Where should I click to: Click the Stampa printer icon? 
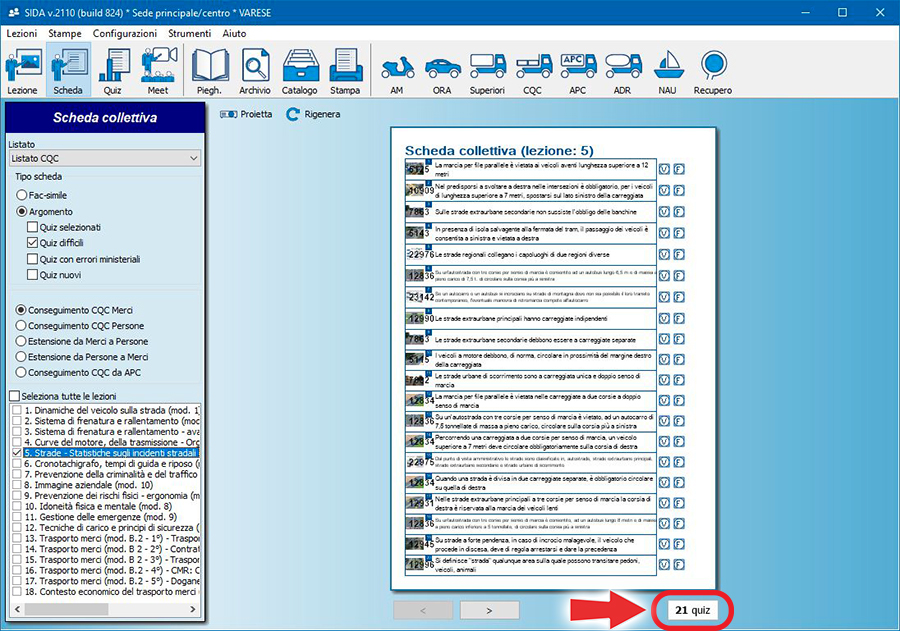point(345,70)
